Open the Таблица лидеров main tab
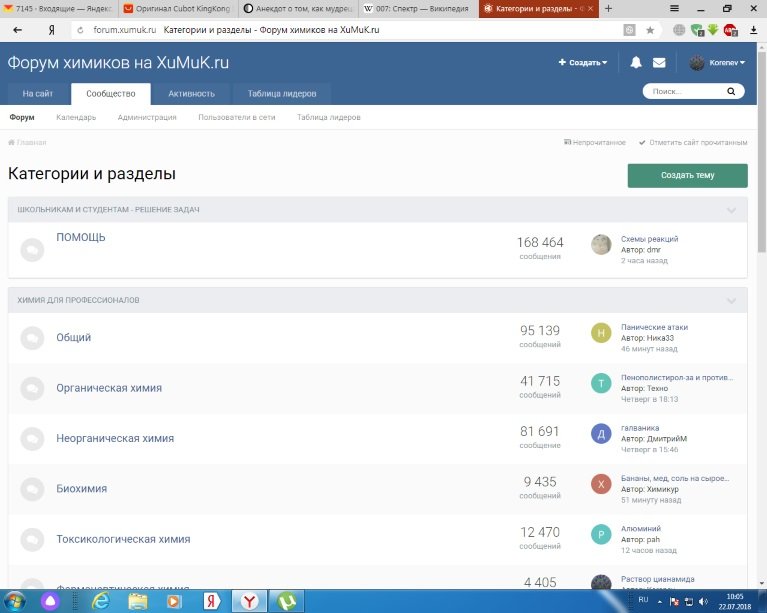This screenshot has height=613, width=767. click(282, 94)
